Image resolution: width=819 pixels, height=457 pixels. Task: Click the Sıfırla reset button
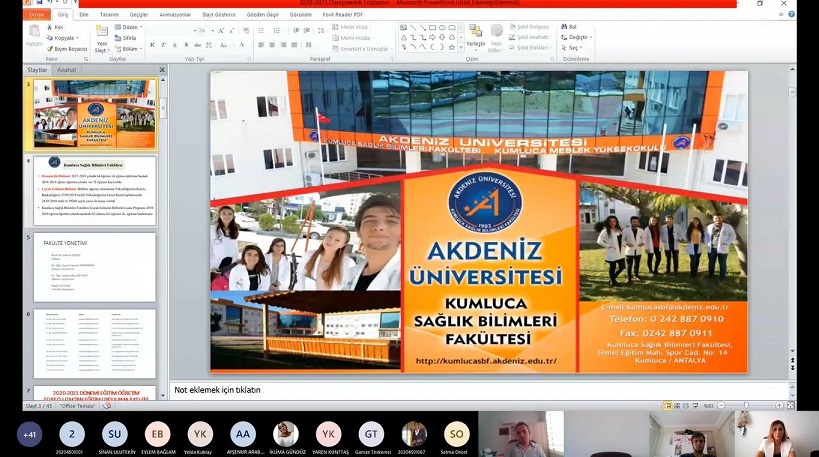(x=125, y=38)
